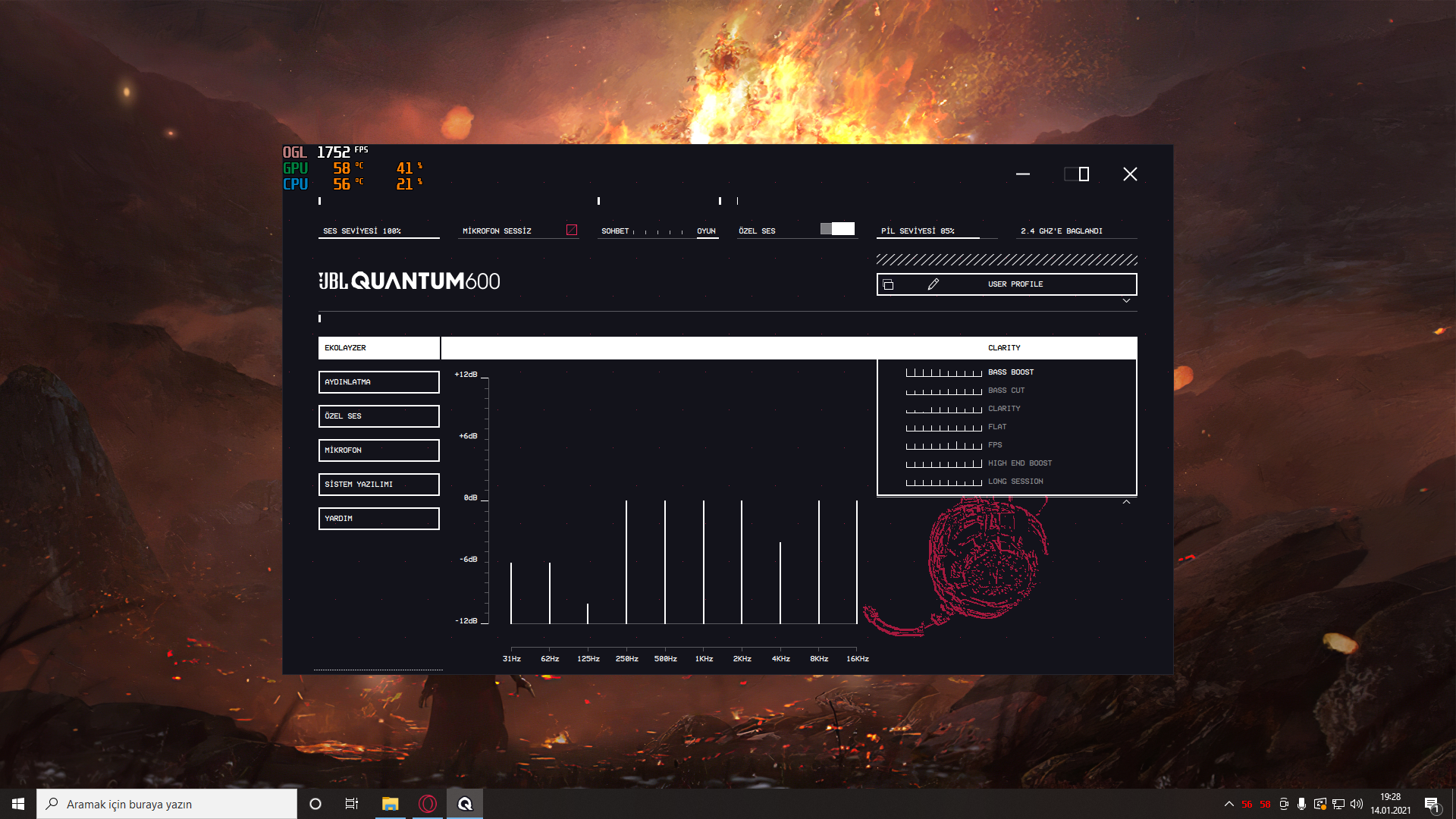
Task: Click the 4KHz equalizer band bar
Action: [780, 583]
